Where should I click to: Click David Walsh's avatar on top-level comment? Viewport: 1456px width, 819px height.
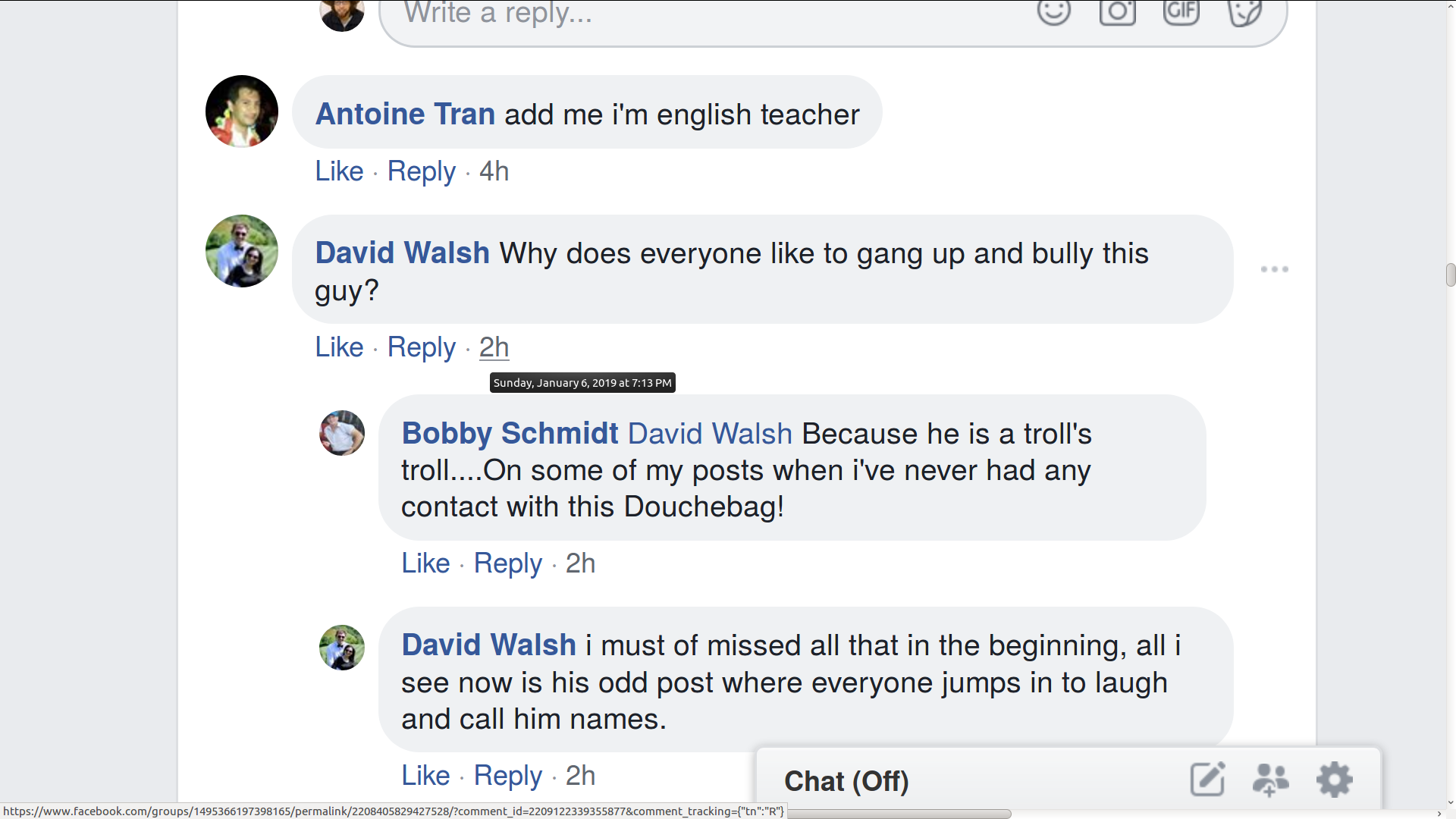pos(242,251)
